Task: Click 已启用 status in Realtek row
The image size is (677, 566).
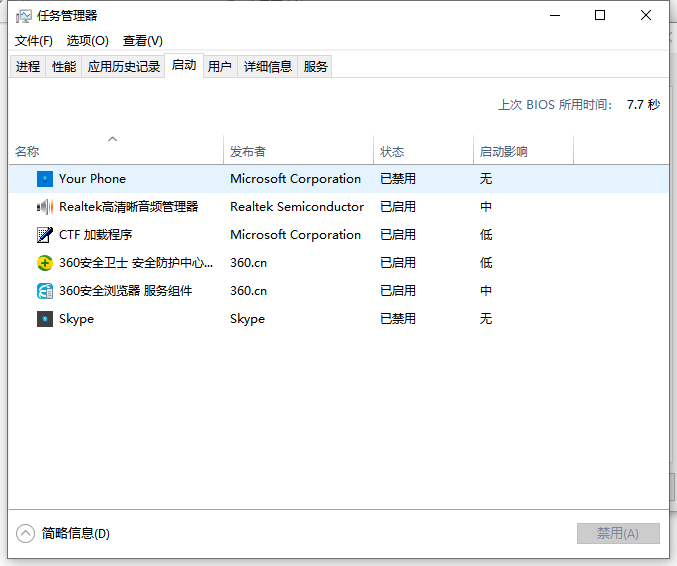Action: click(x=398, y=207)
